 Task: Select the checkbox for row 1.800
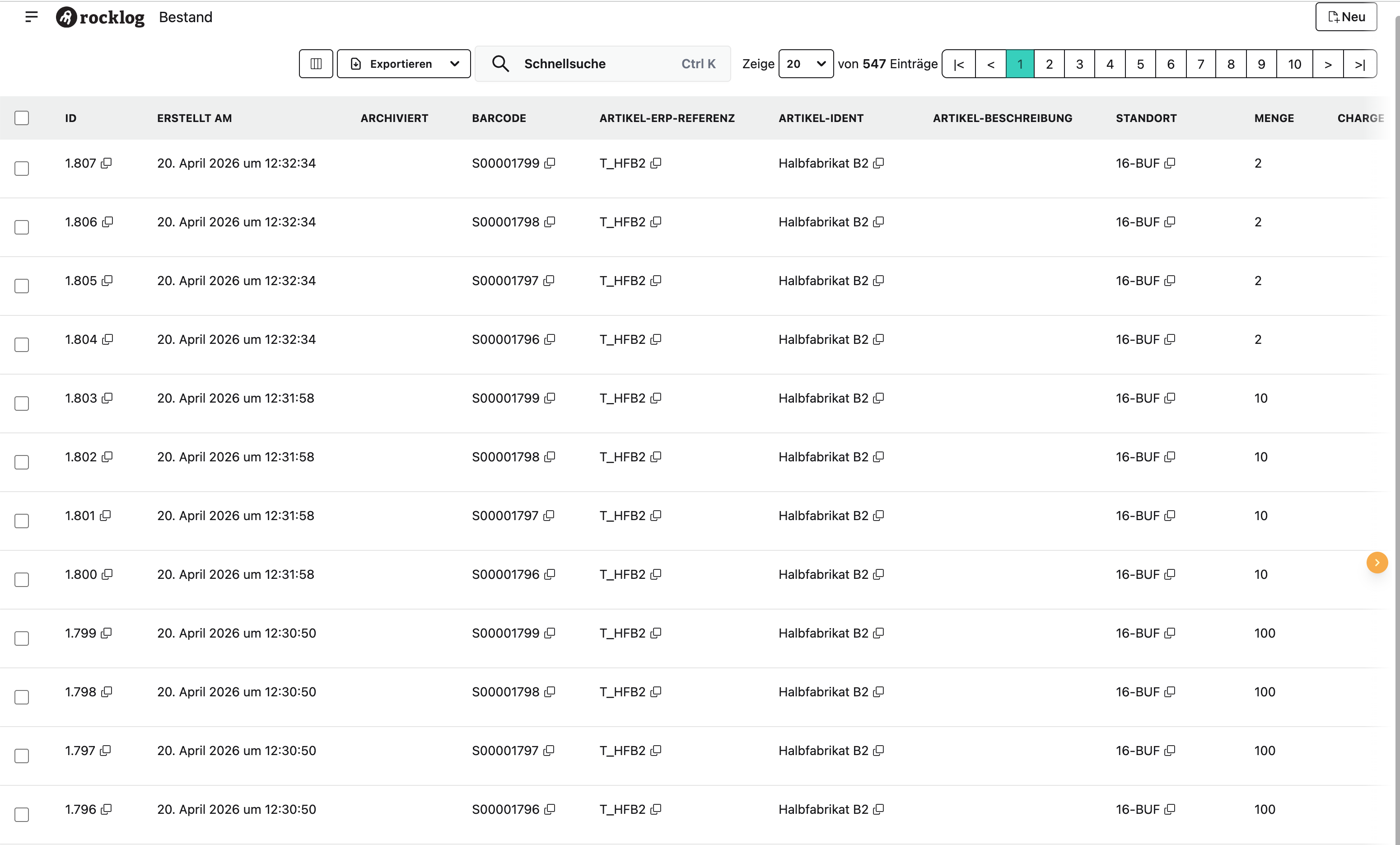pos(22,579)
